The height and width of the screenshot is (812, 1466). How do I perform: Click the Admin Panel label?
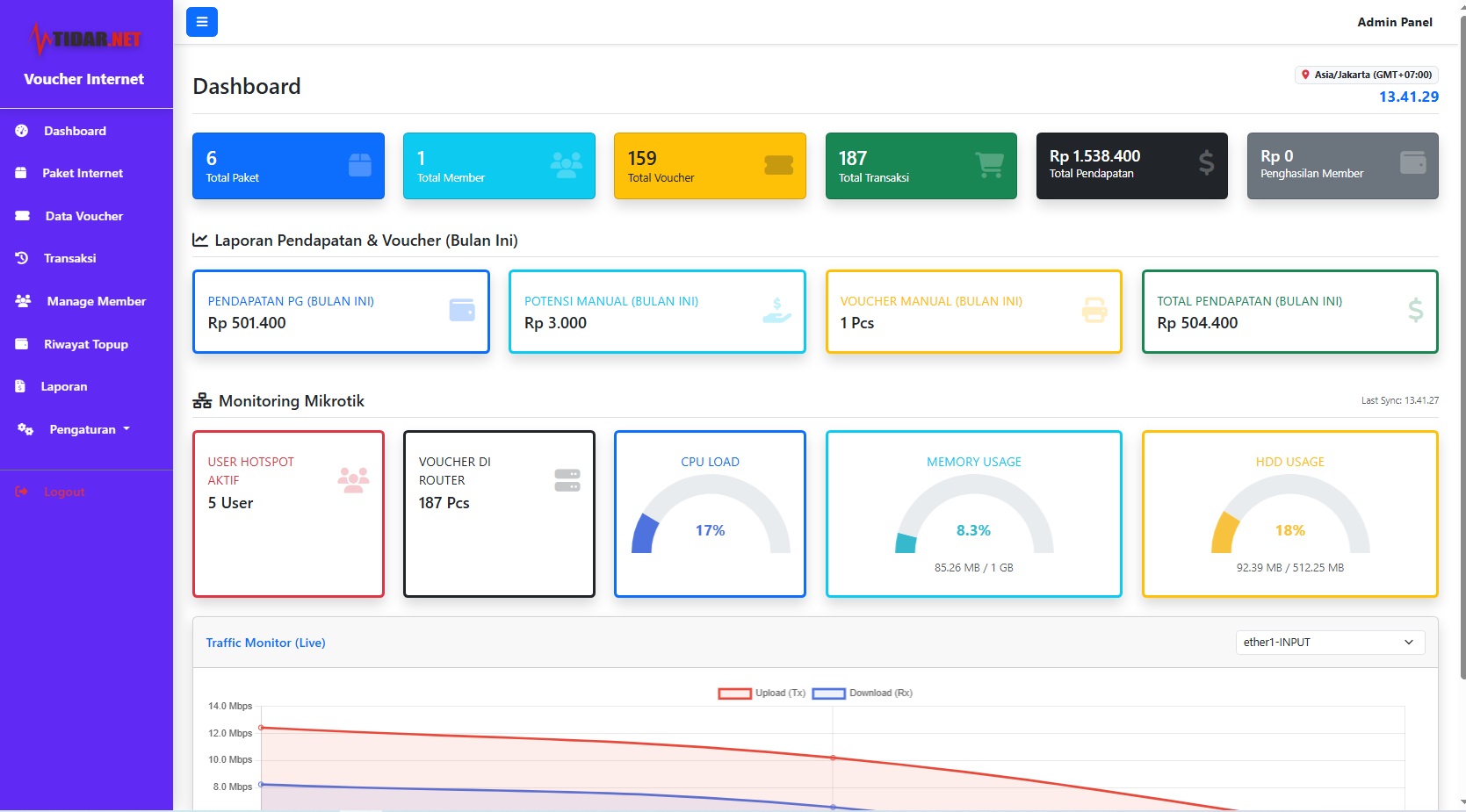pyautogui.click(x=1395, y=22)
